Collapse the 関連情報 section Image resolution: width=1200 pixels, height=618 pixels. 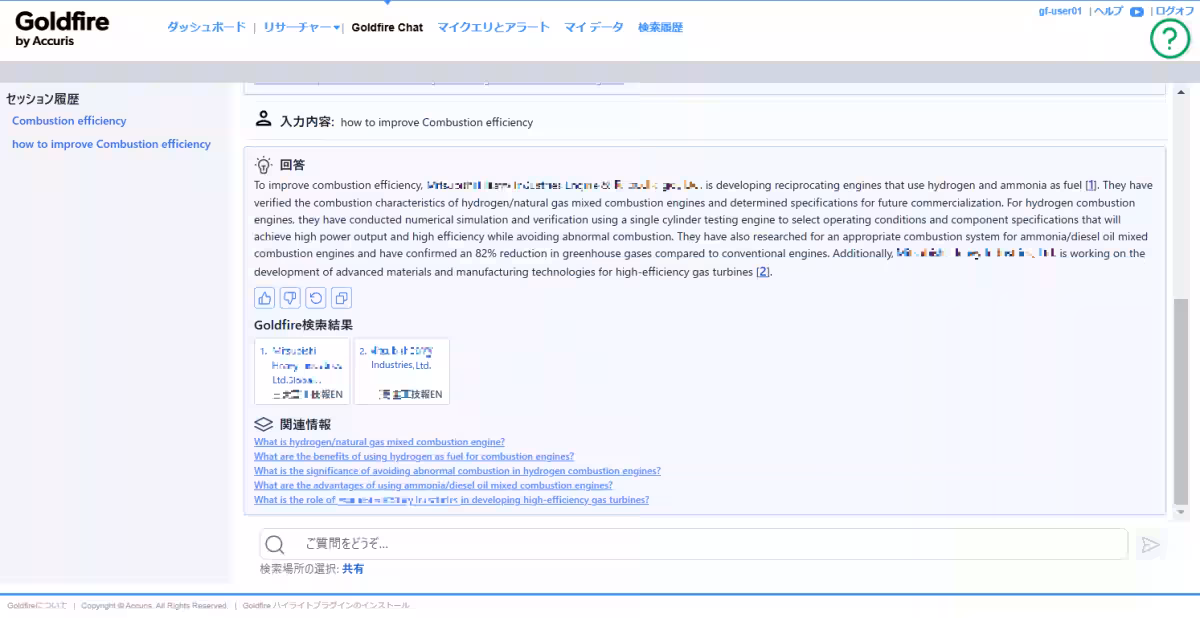tap(262, 423)
